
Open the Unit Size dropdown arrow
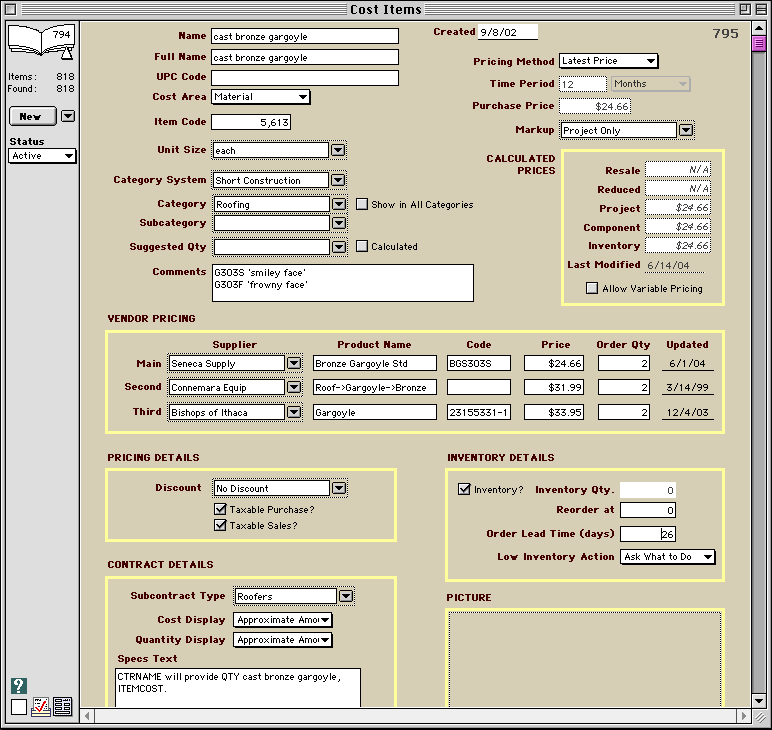338,150
